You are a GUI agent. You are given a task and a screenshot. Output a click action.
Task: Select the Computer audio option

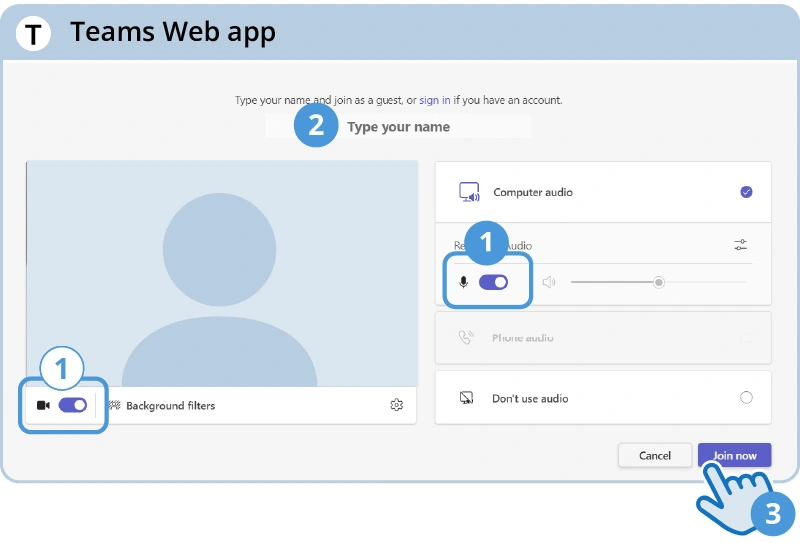603,192
